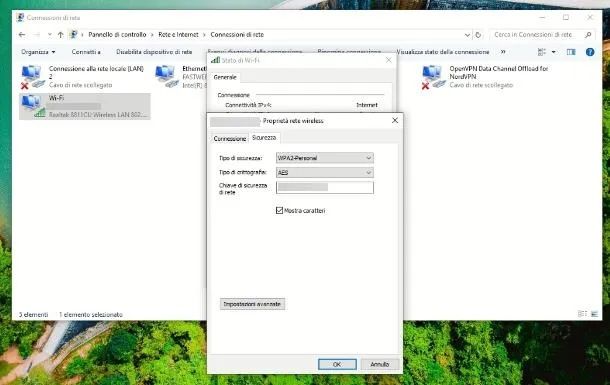The height and width of the screenshot is (385, 610).
Task: Close the Proprietà rete wireless dialog
Action: click(394, 121)
